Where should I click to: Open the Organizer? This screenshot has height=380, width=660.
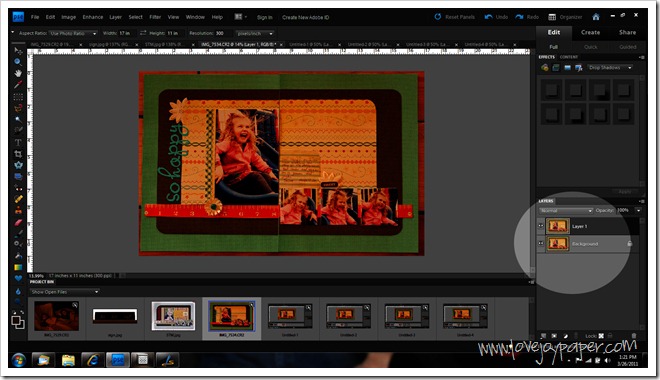[565, 17]
